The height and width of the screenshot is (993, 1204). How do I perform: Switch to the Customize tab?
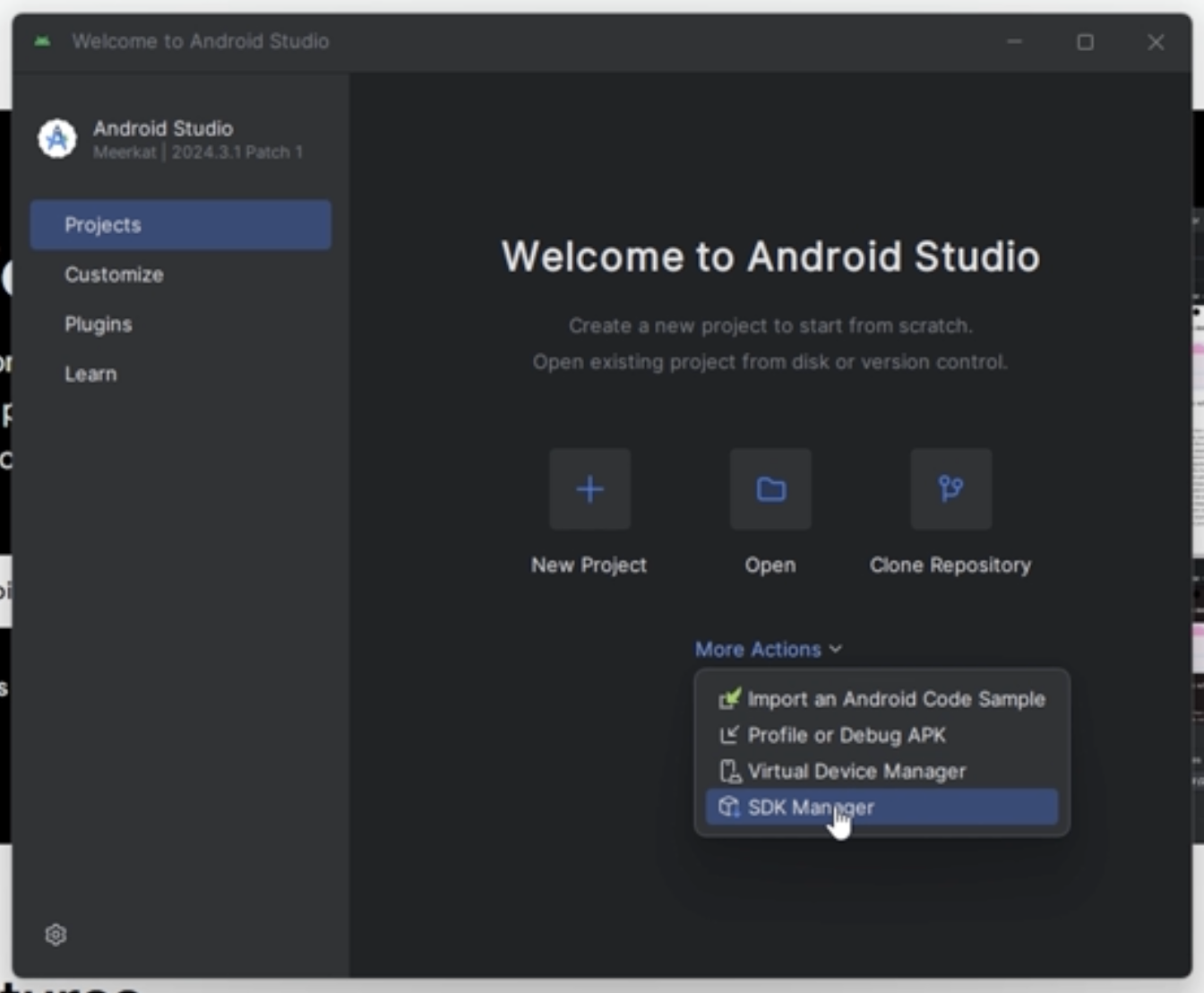[x=181, y=274]
